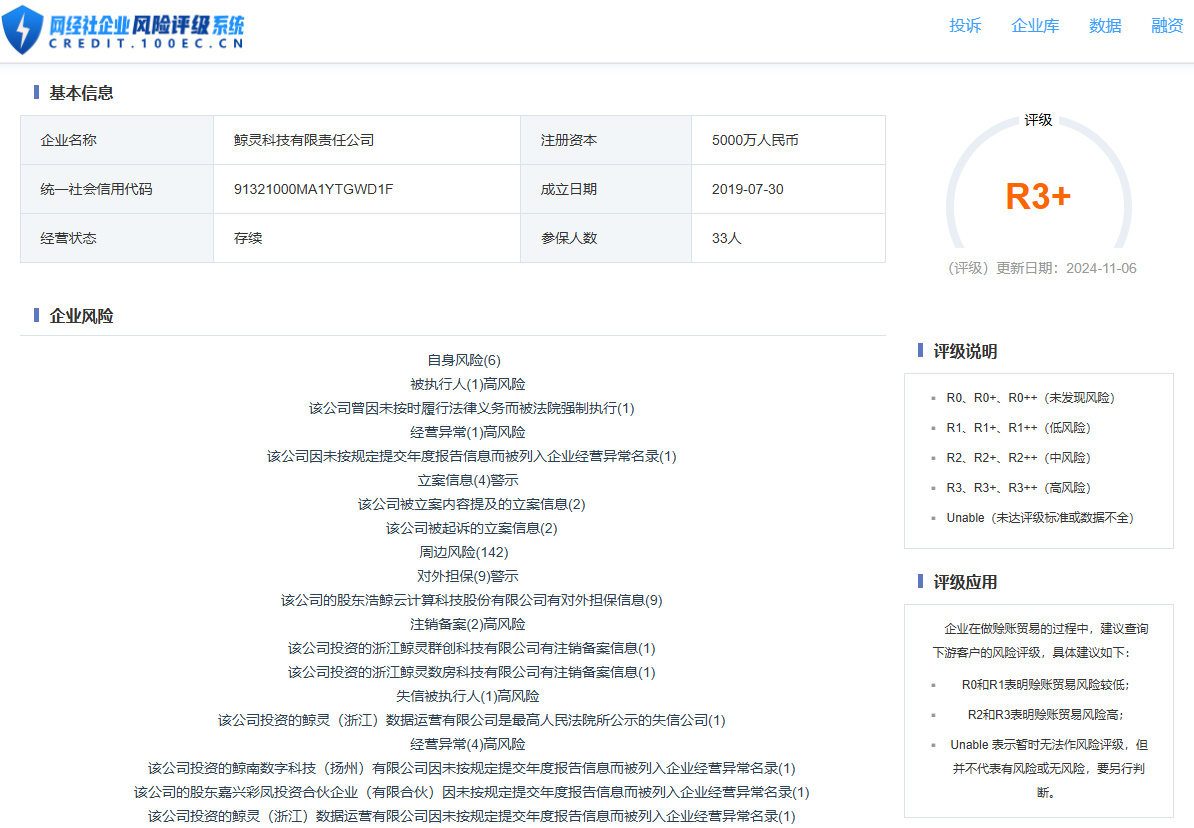Select the 对外担保(9)警示 risk item
The image size is (1194, 828).
468,576
